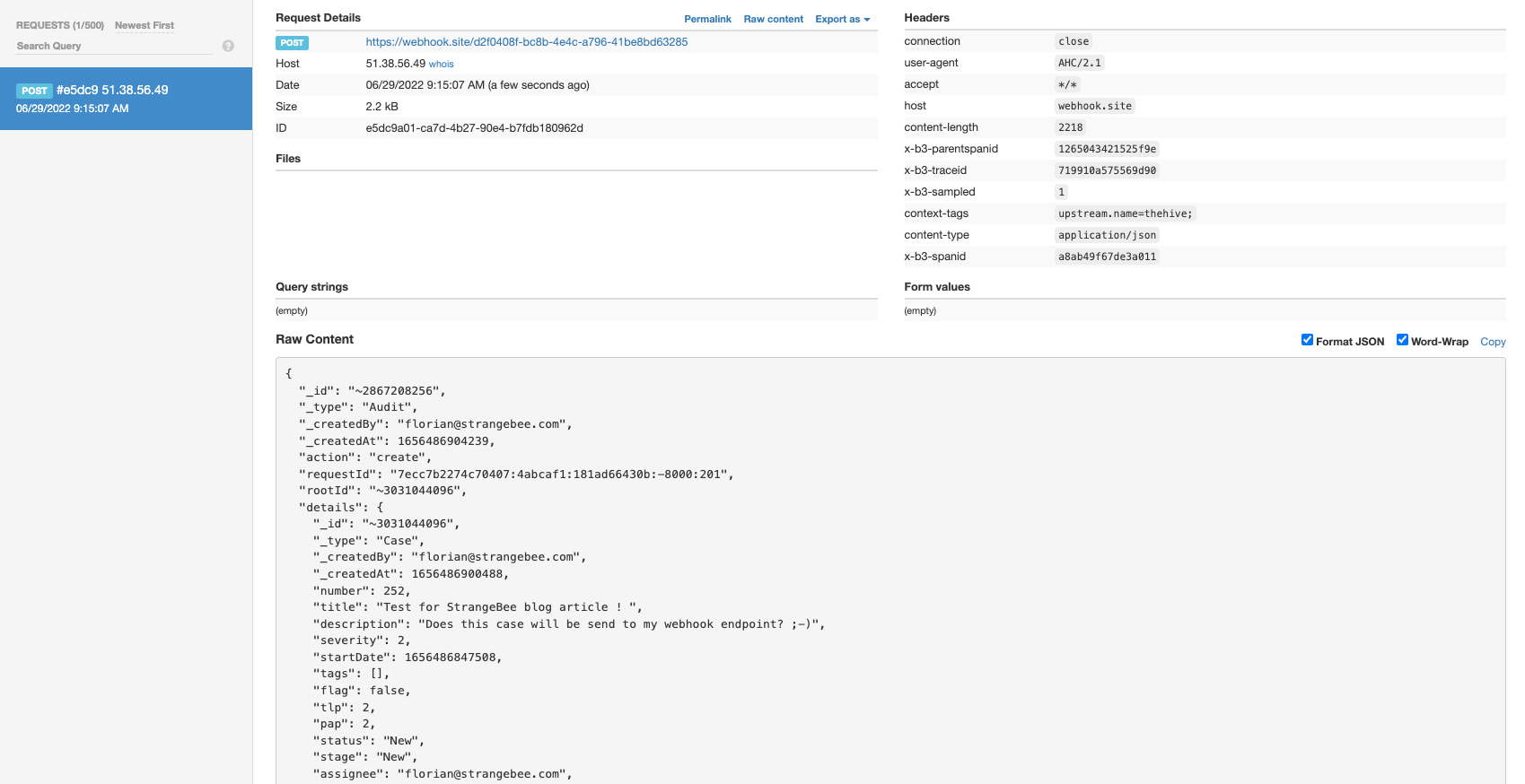Click the REQUESTS (1/500) counter label
Viewport: 1525px width, 784px height.
coord(60,25)
